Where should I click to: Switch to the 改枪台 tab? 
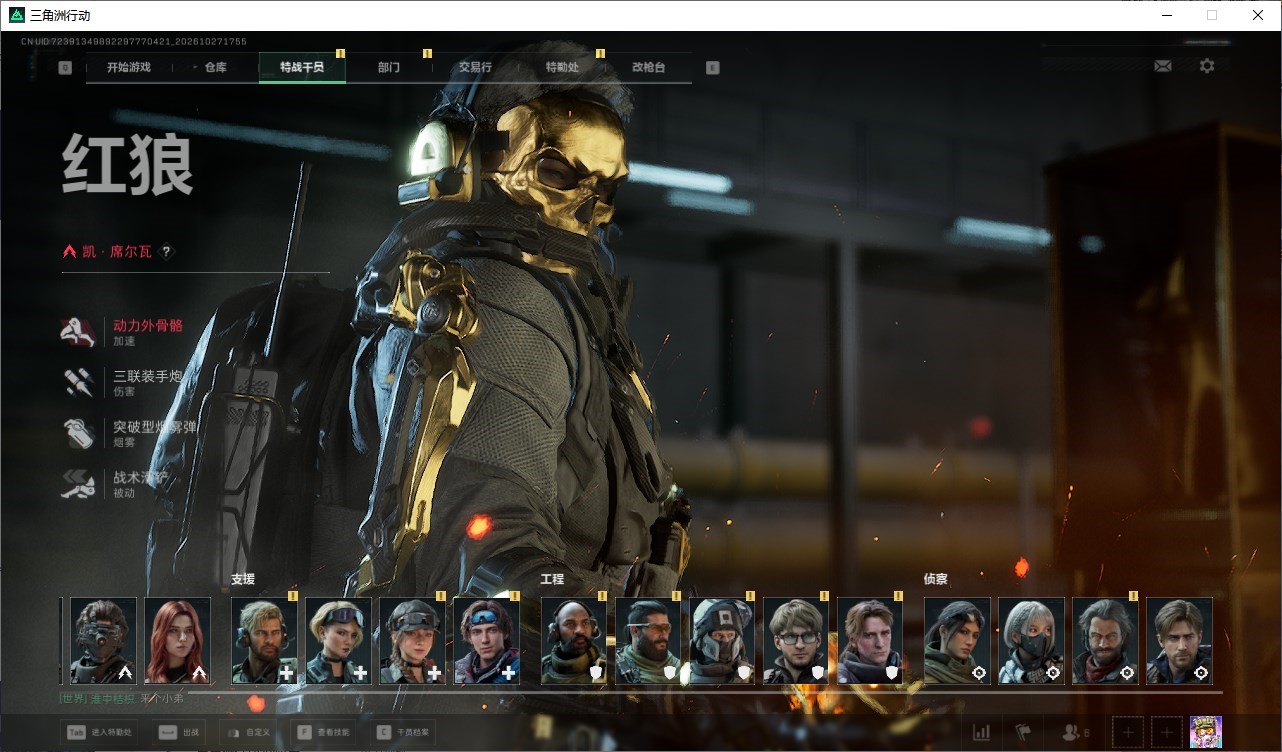pos(648,68)
